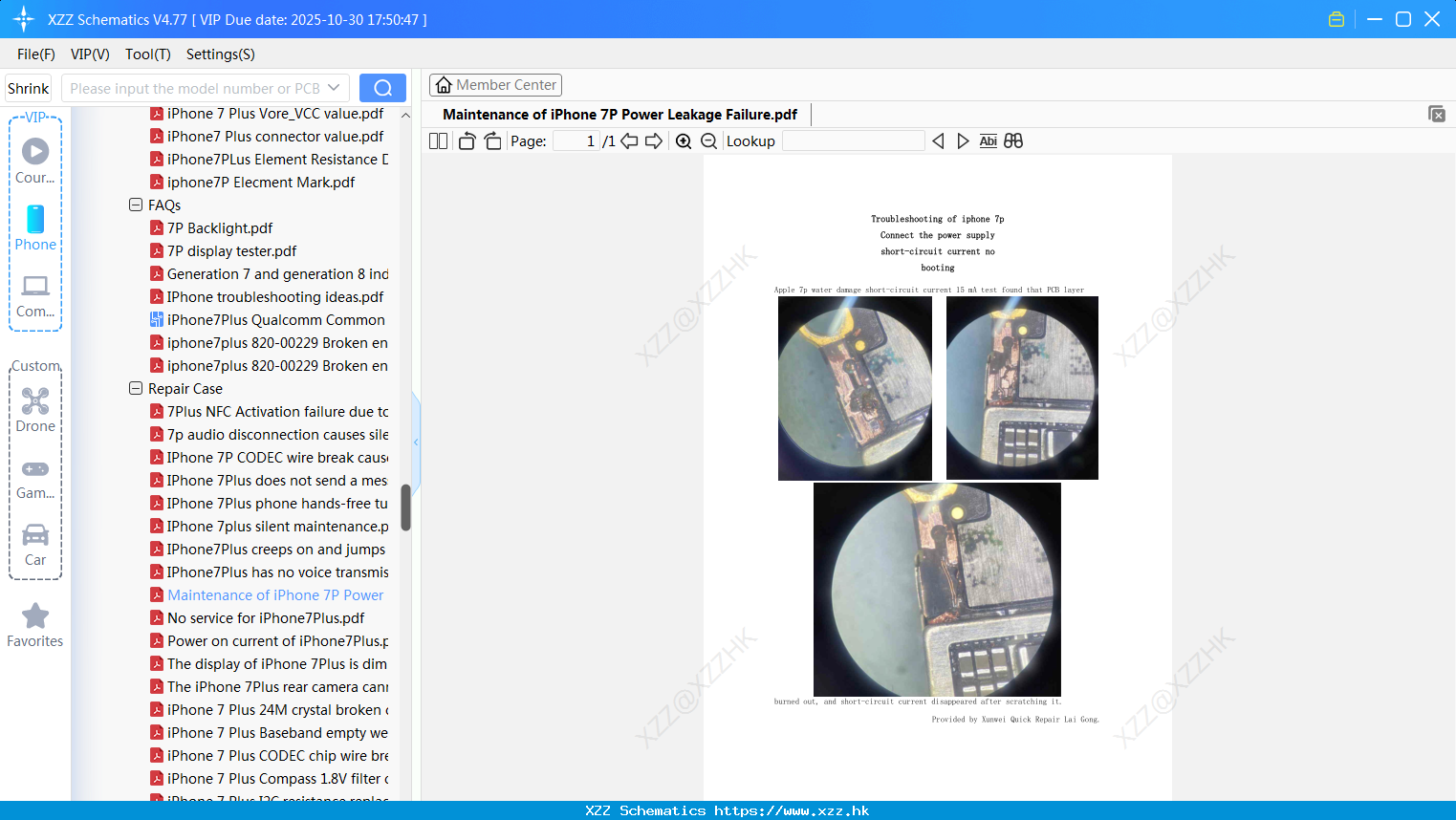Open the model number dropdown arrow
The width and height of the screenshot is (1456, 820).
pos(334,88)
